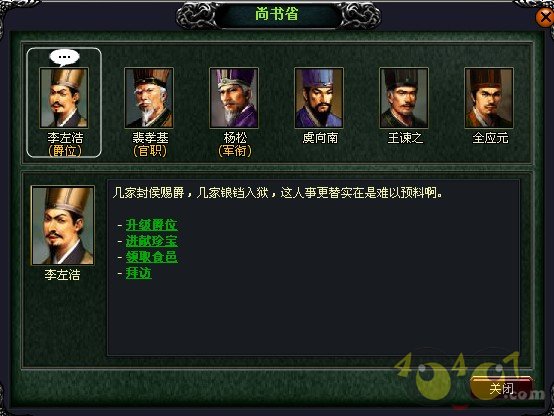Image resolution: width=554 pixels, height=416 pixels.
Task: Select the 全应元 portrait
Action: pos(489,98)
